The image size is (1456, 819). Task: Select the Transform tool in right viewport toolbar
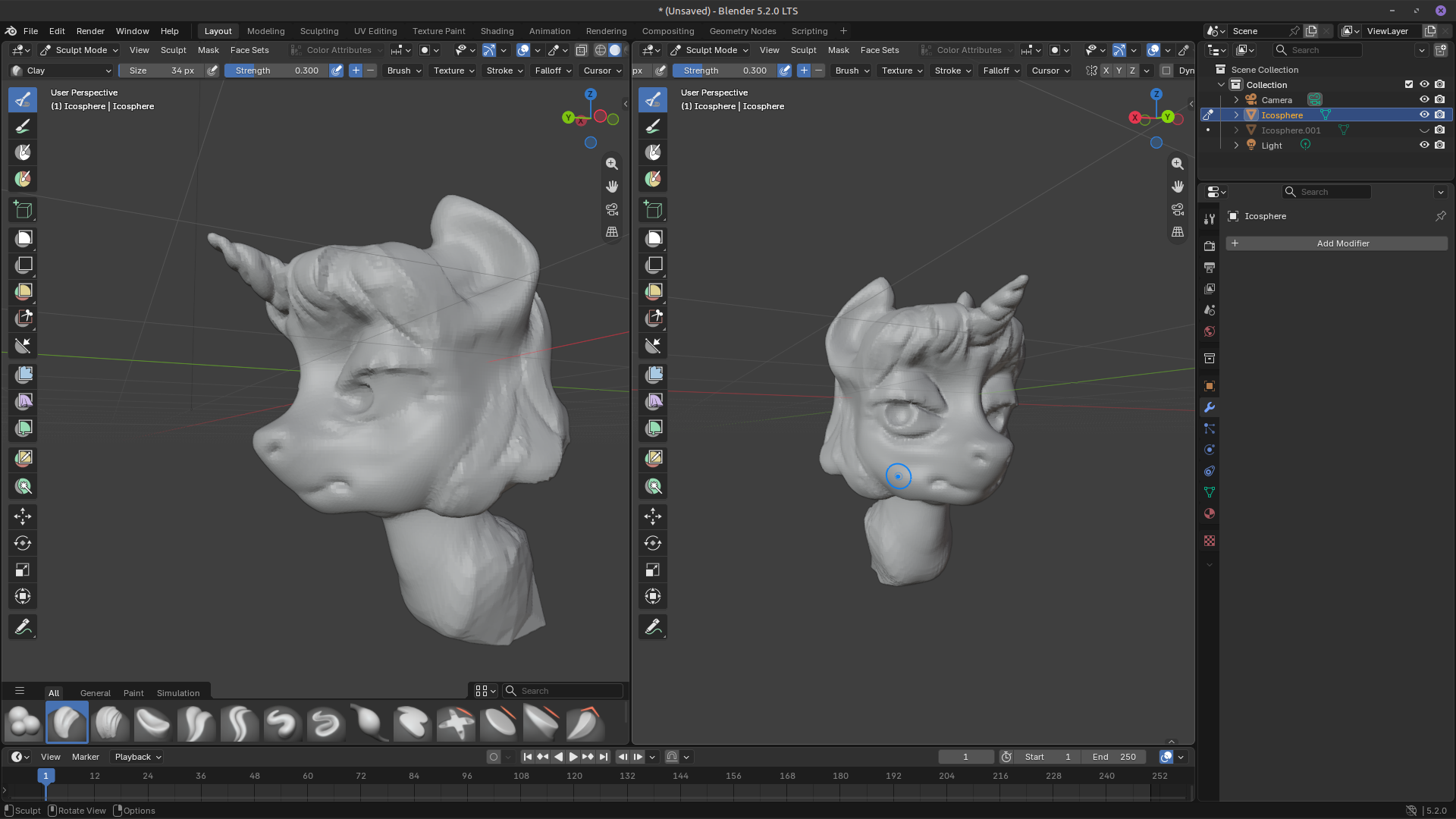[x=653, y=596]
